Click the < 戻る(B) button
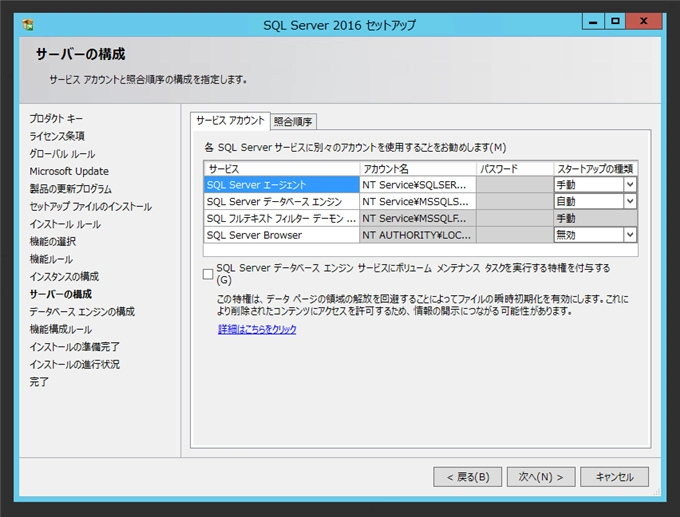Image resolution: width=680 pixels, height=517 pixels. (x=468, y=477)
